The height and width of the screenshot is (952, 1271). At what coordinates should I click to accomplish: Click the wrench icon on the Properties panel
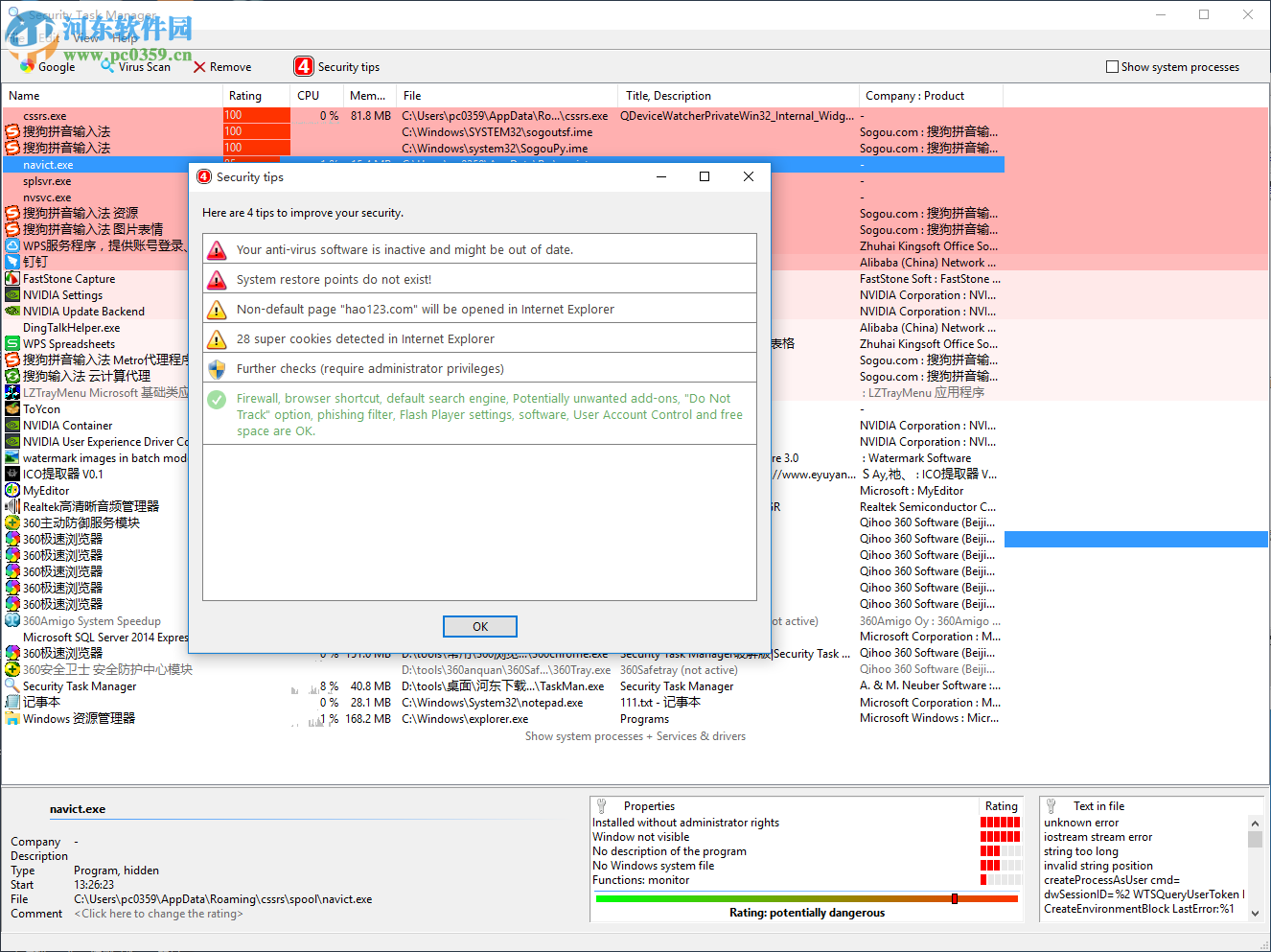[602, 805]
